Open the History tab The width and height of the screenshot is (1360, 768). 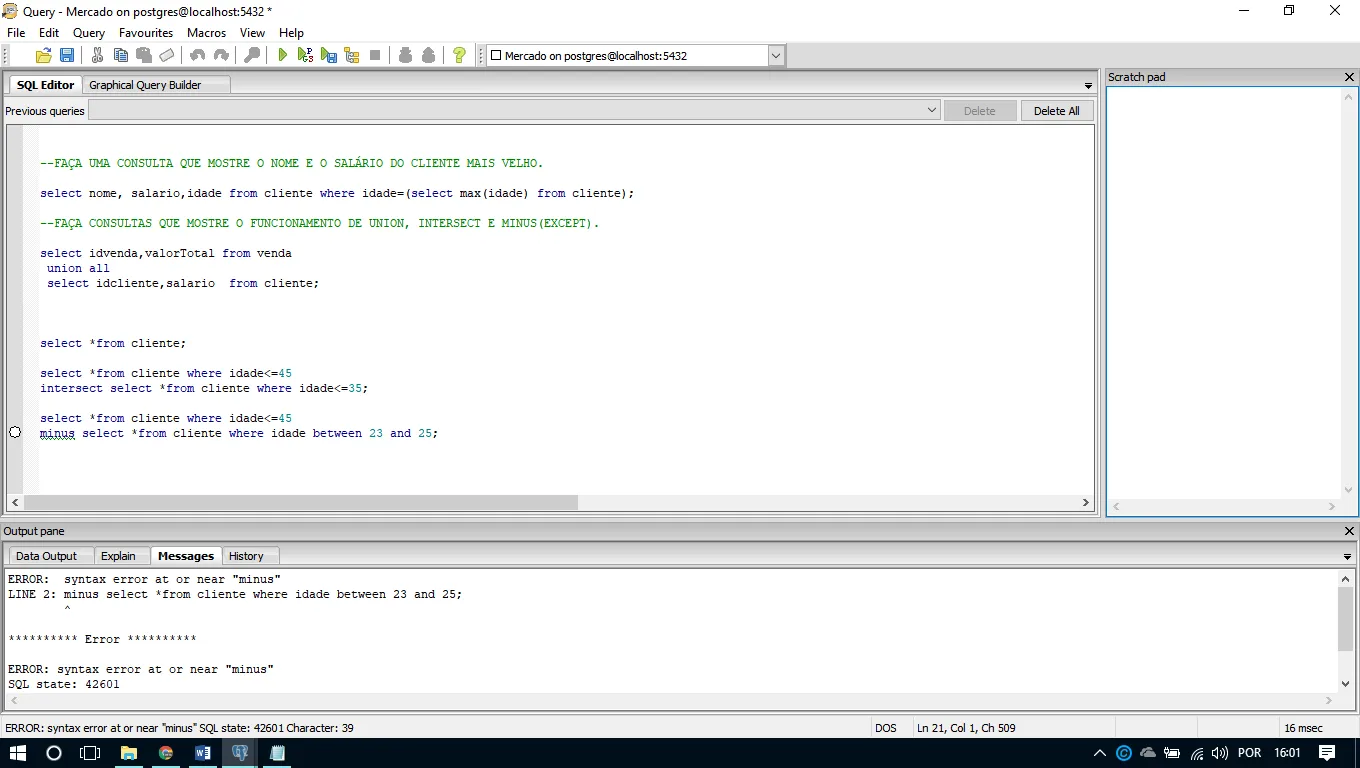(246, 556)
